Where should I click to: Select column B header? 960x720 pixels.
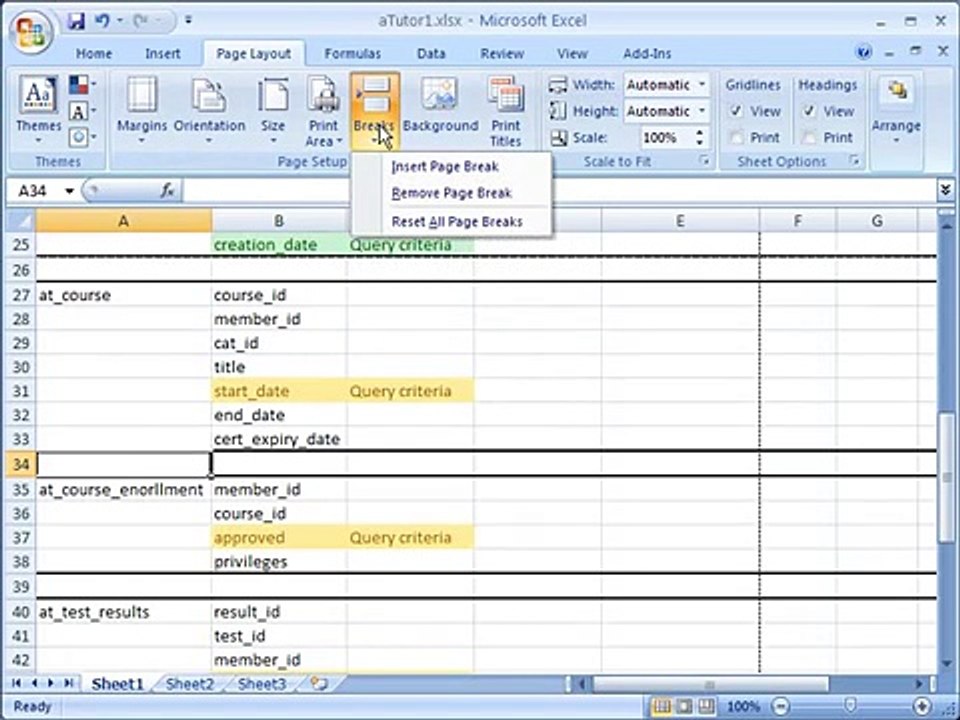[279, 221]
